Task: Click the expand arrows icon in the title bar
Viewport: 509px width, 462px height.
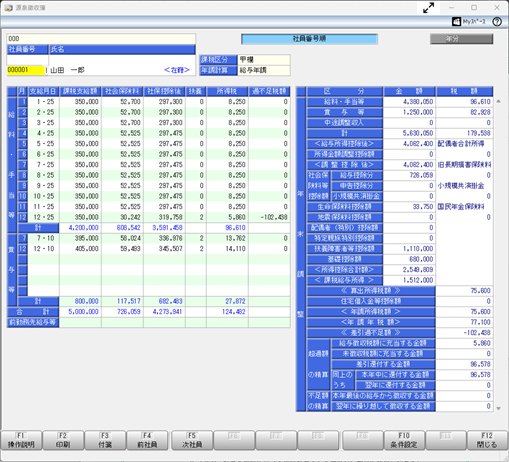Action: 428,8
